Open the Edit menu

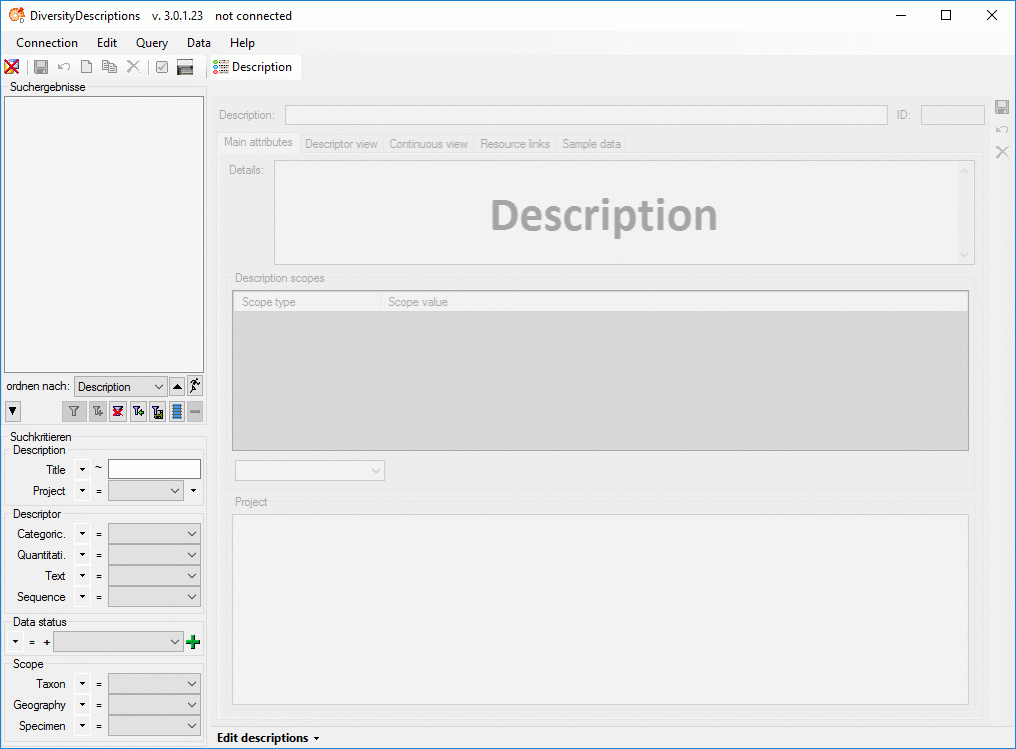tap(107, 43)
